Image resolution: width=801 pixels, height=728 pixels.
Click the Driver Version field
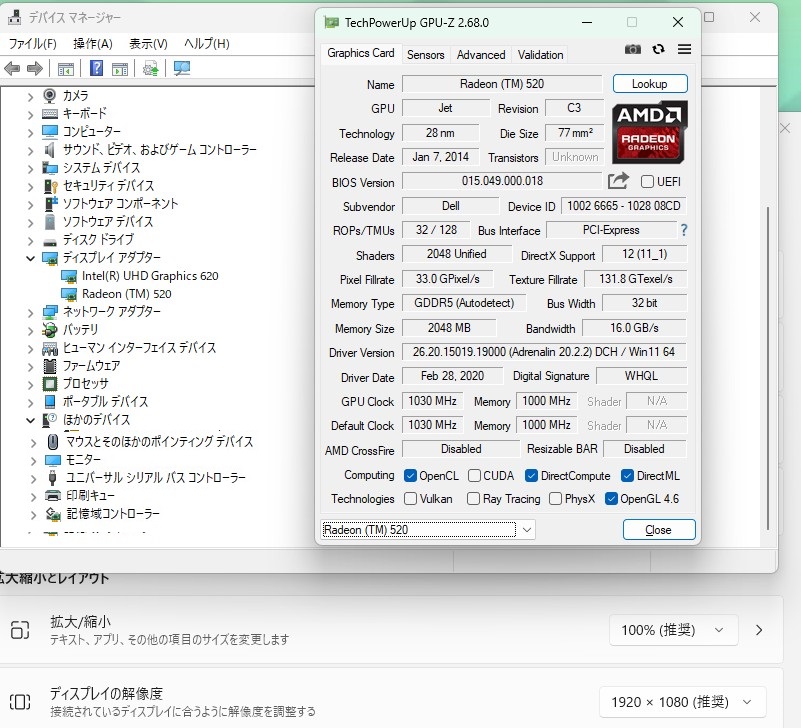[544, 352]
